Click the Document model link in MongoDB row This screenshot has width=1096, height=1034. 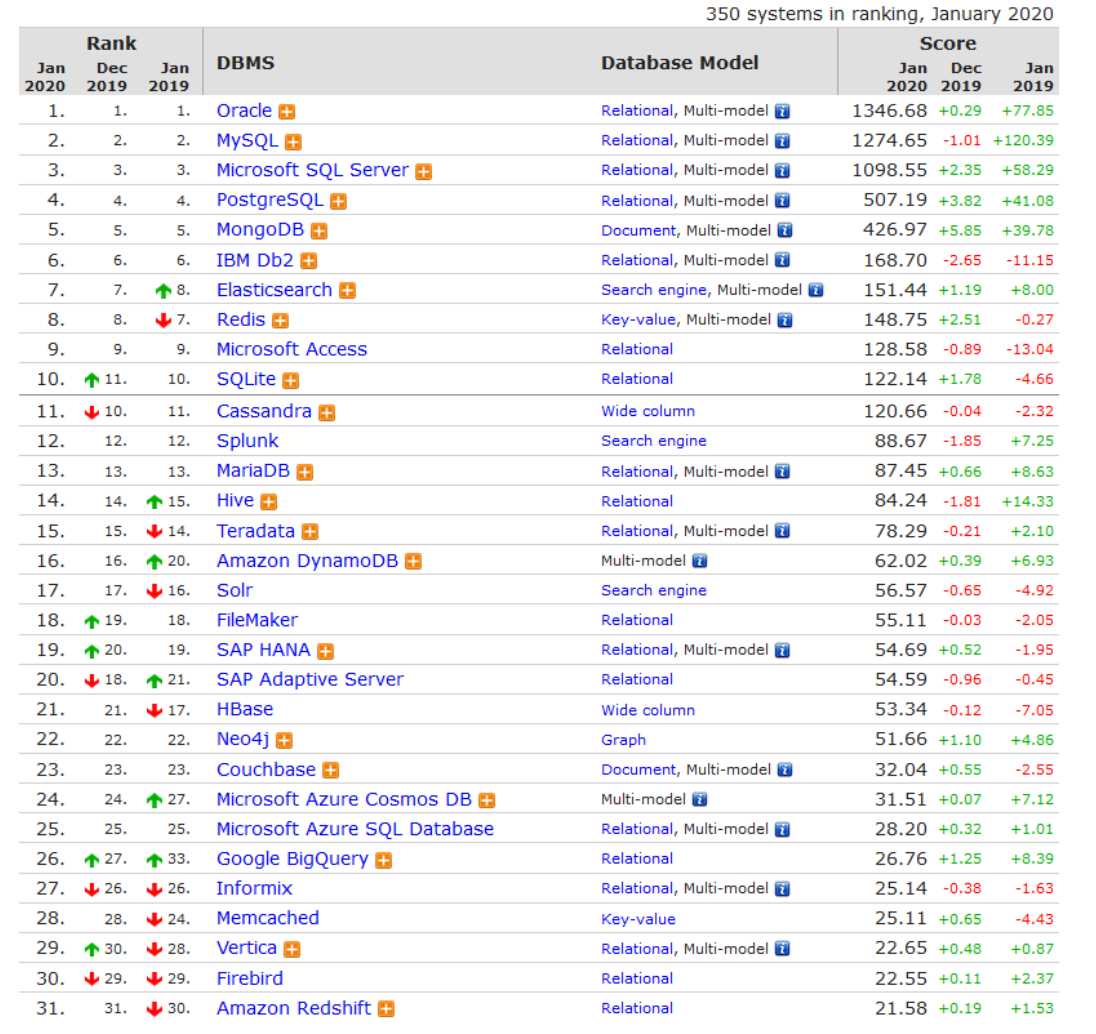(638, 231)
